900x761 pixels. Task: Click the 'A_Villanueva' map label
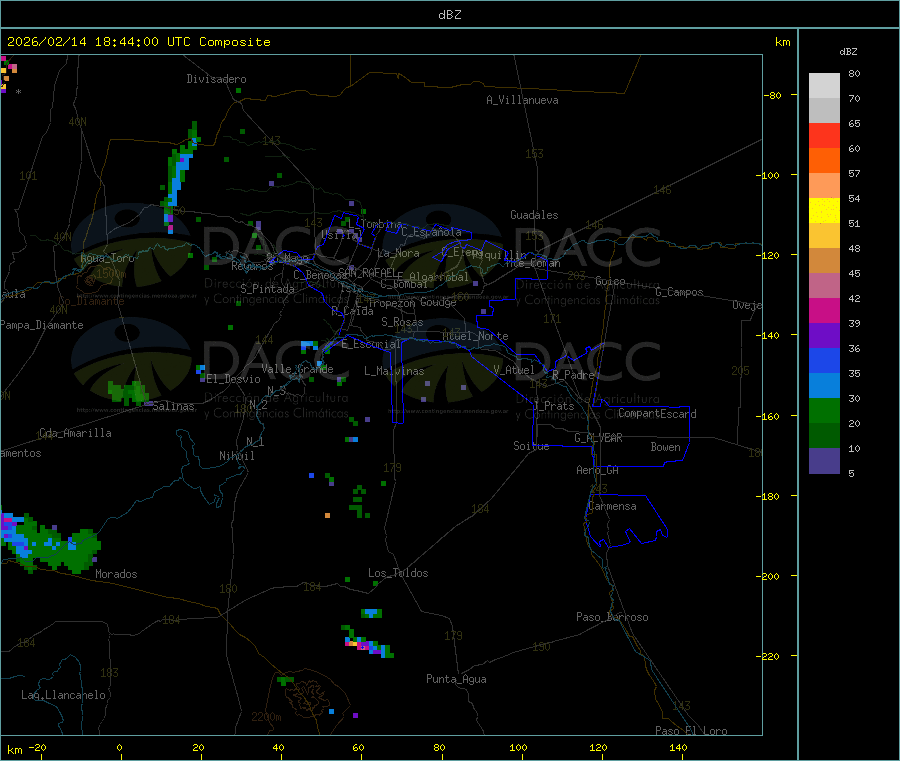click(522, 100)
